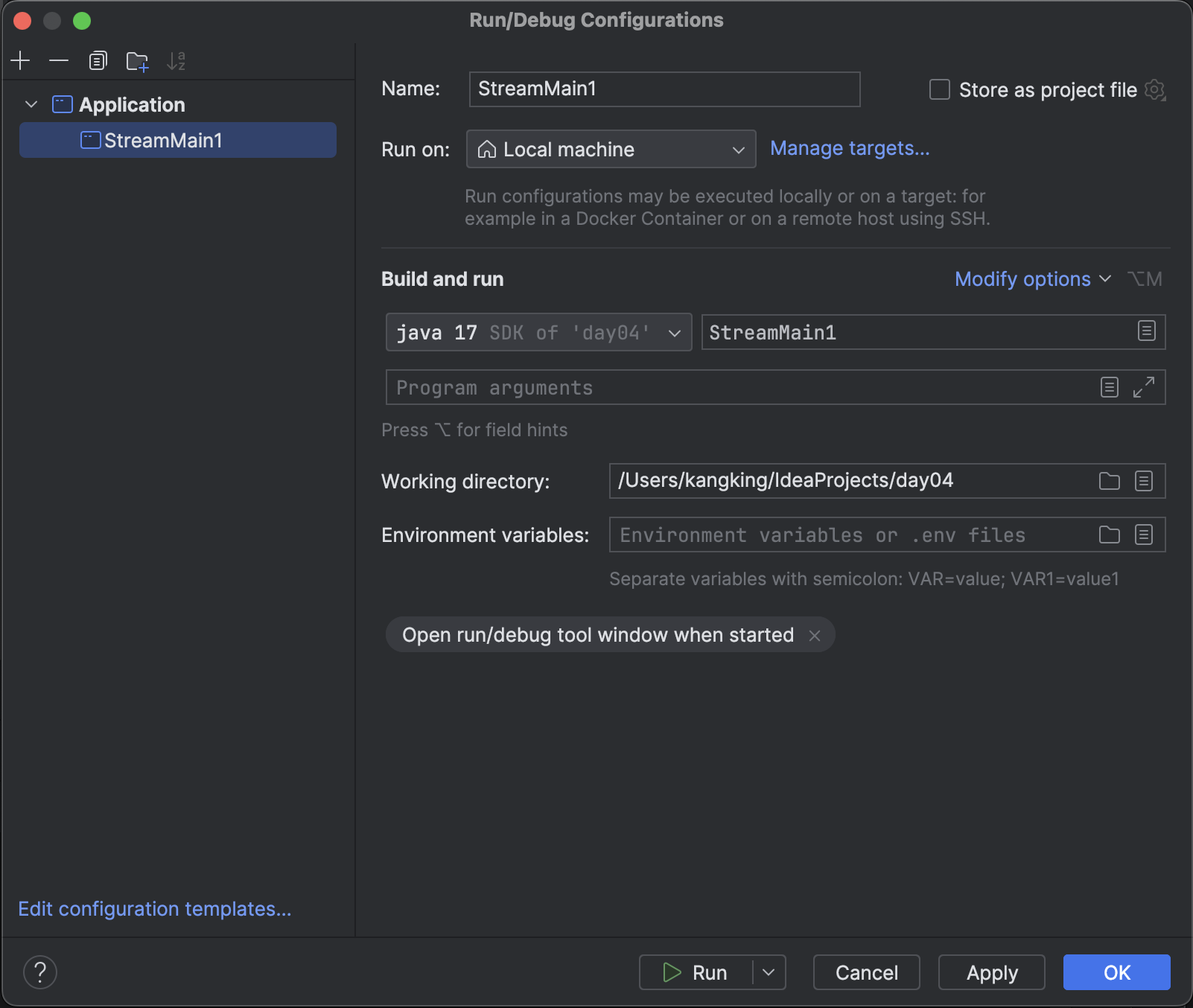Create a new configuration folder

[x=137, y=60]
